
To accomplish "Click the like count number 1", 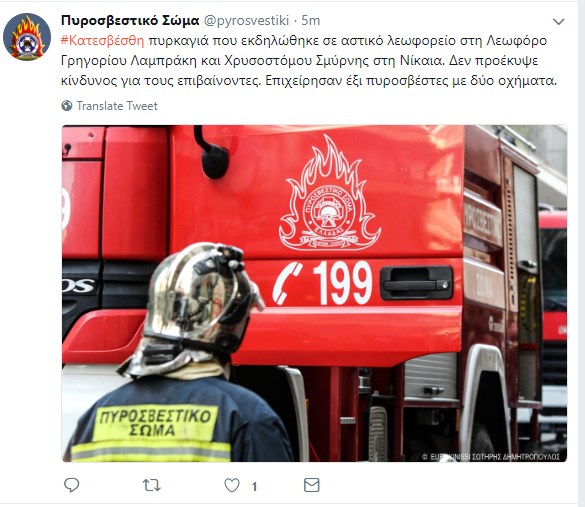I will [254, 486].
